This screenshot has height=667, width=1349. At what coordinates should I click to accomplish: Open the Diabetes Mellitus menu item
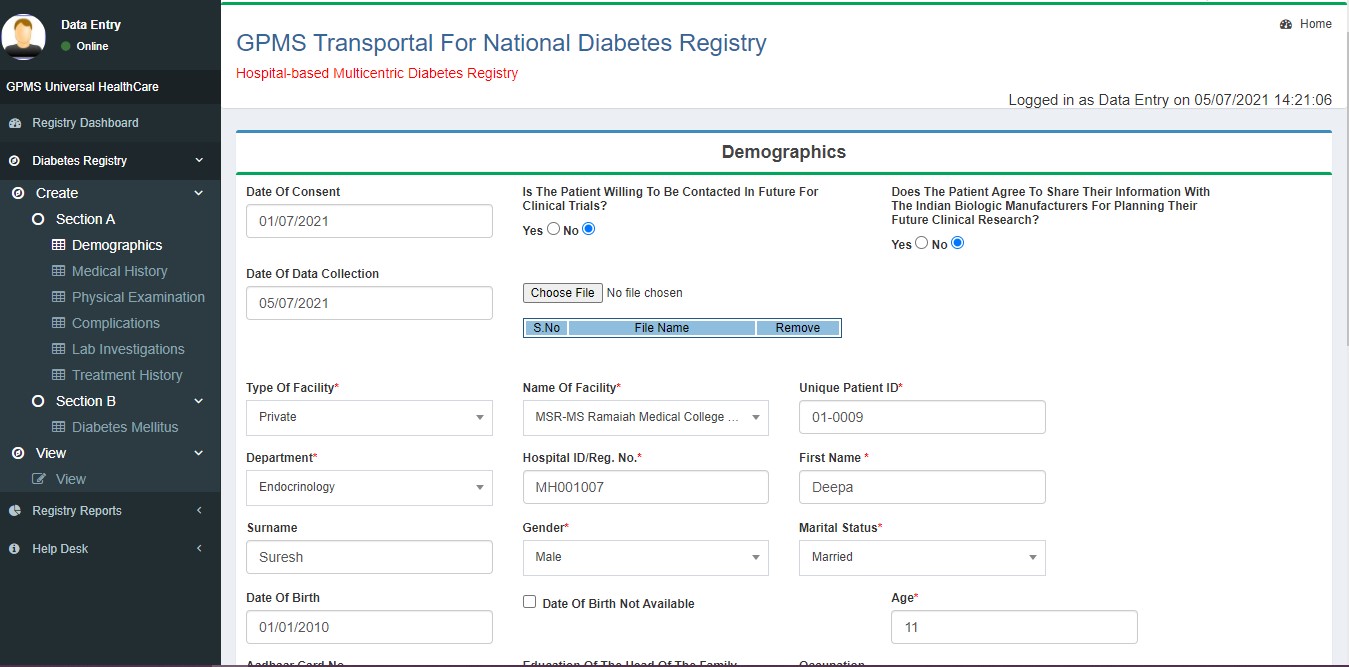click(x=125, y=427)
